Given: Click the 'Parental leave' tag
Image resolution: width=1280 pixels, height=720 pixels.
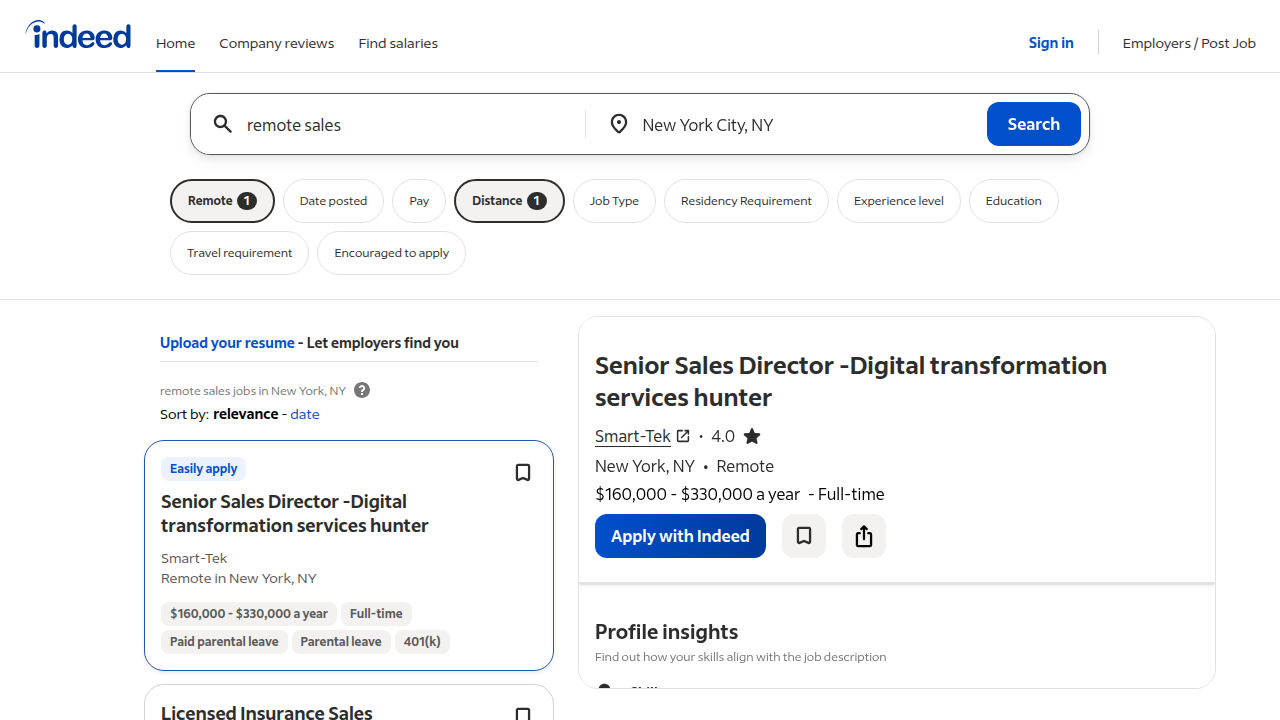Looking at the screenshot, I should click(x=341, y=642).
